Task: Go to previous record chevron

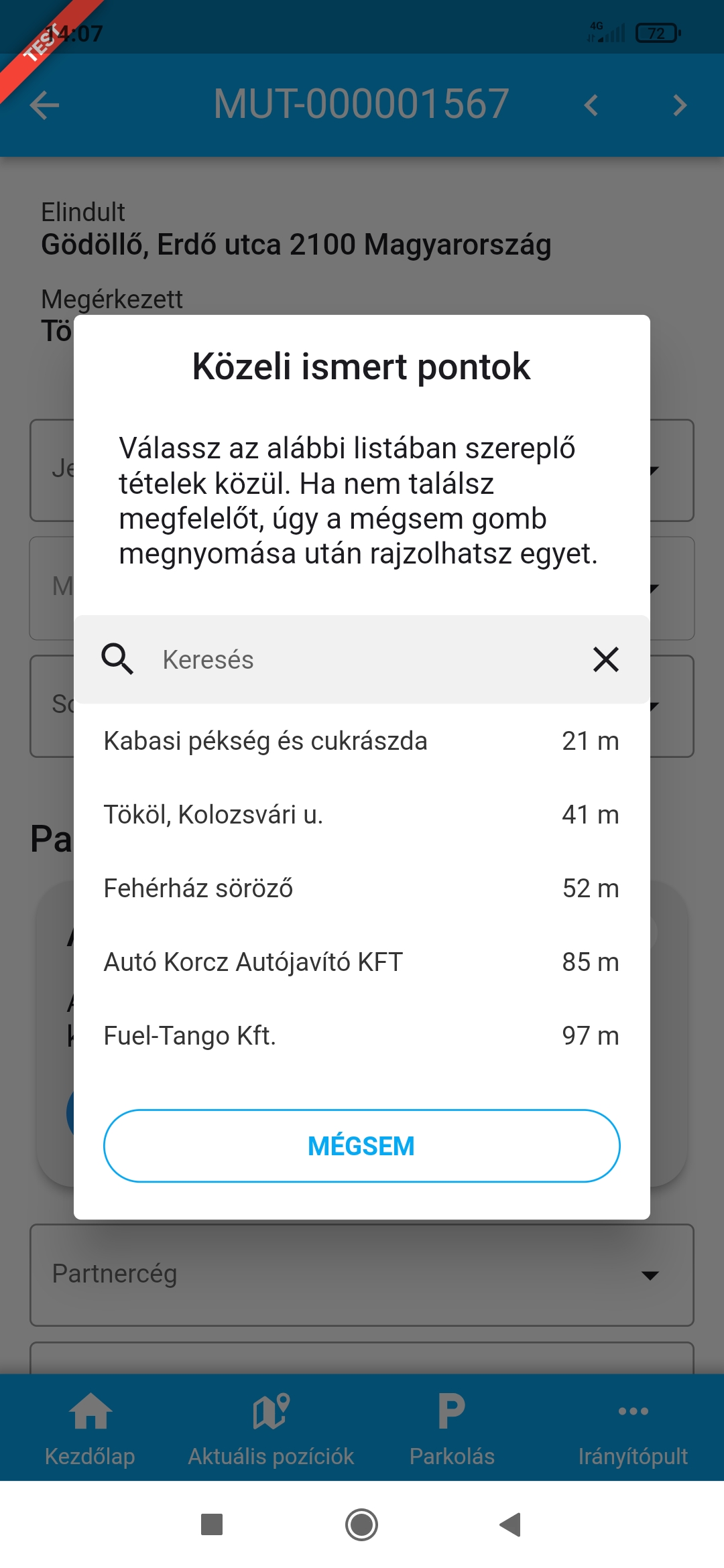Action: 591,105
